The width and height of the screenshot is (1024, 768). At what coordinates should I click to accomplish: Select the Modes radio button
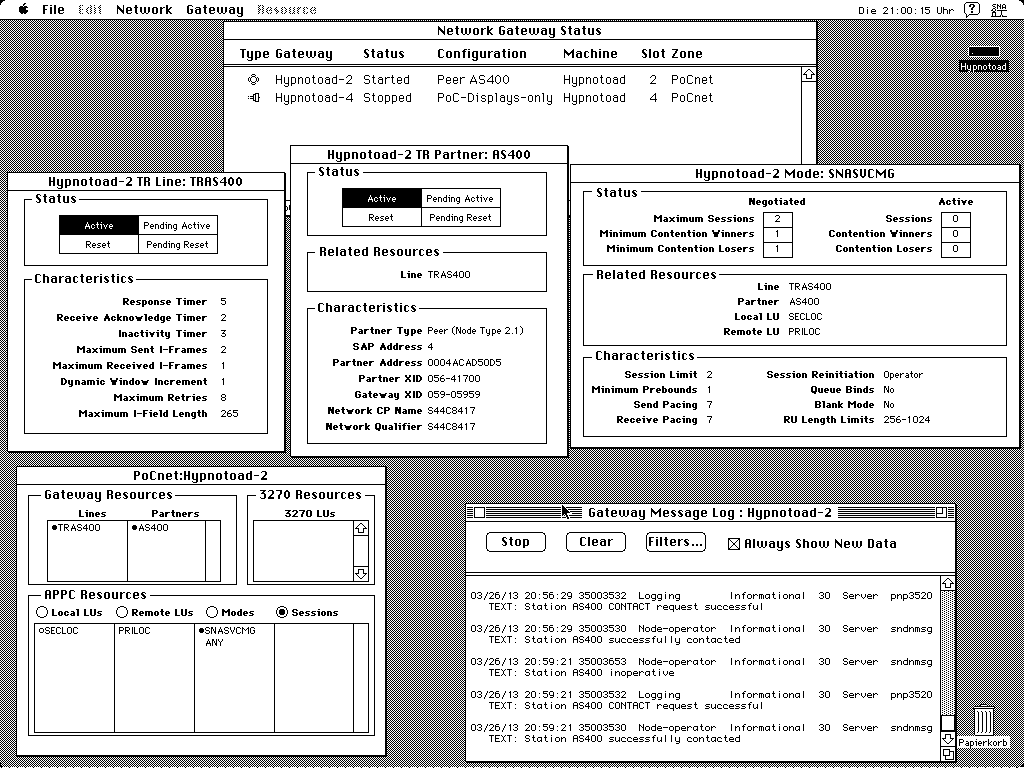click(x=212, y=612)
